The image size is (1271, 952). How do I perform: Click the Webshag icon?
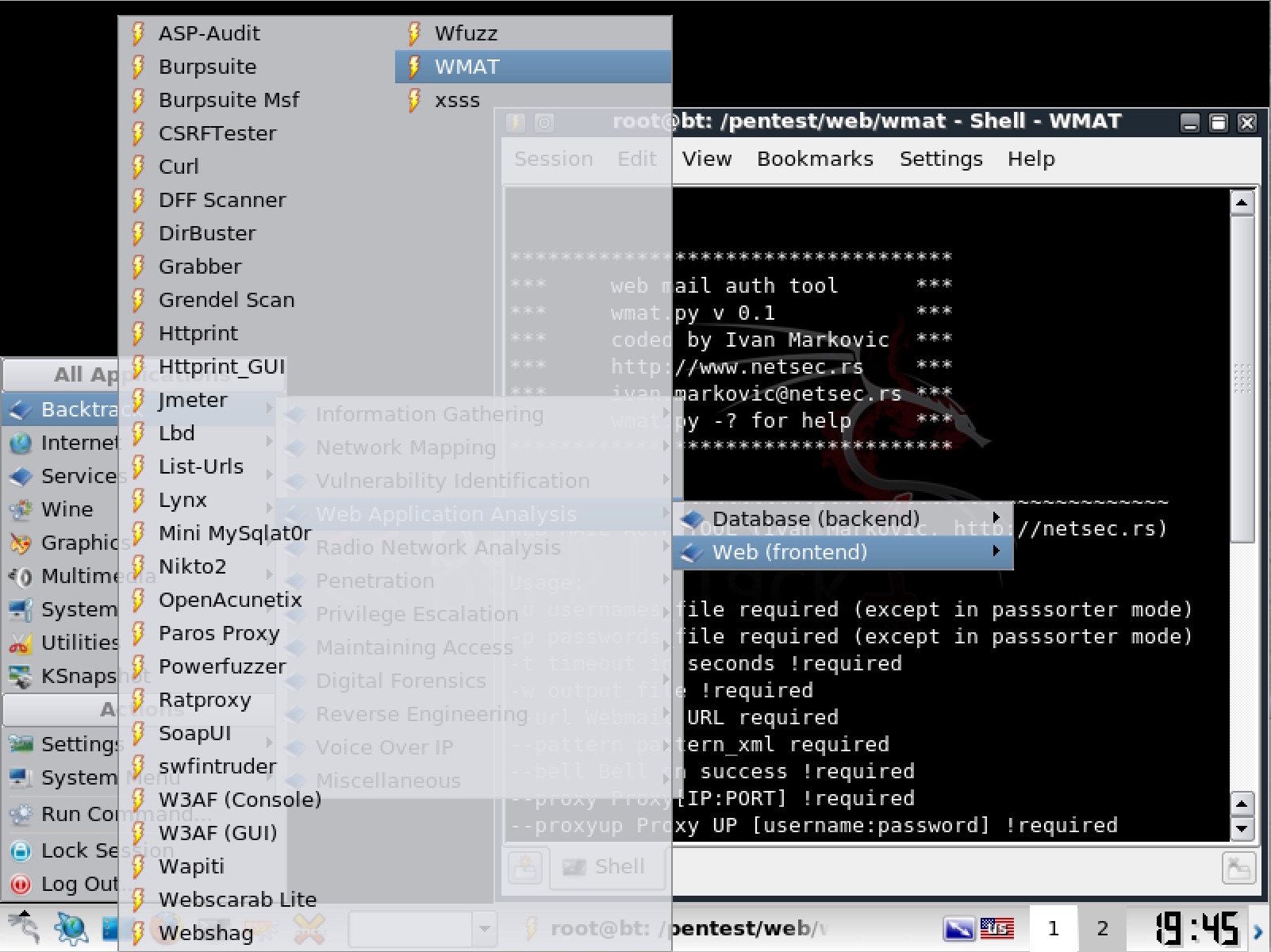[138, 933]
